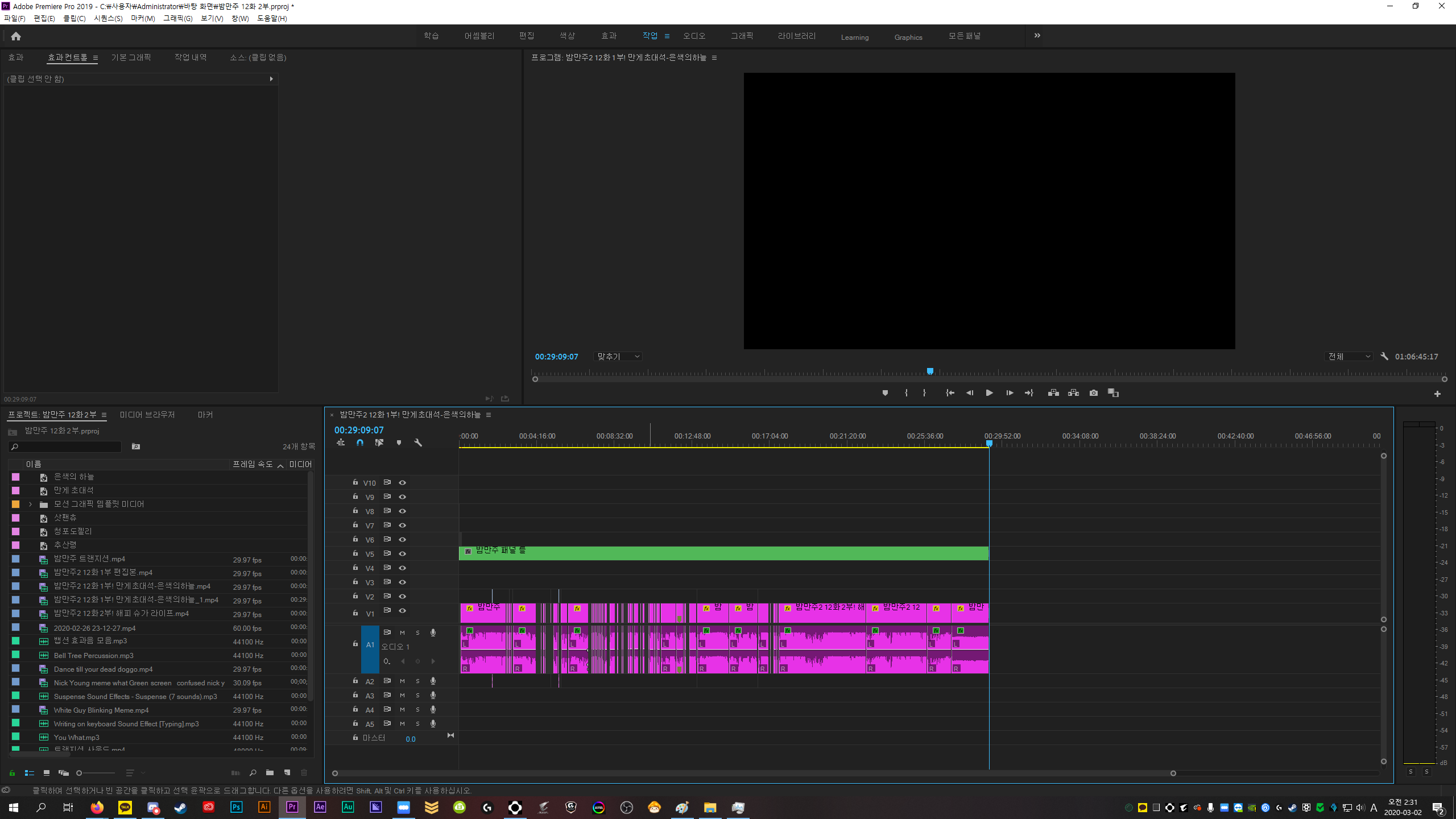The image size is (1456, 819).
Task: Toggle lock on track V1
Action: (355, 613)
